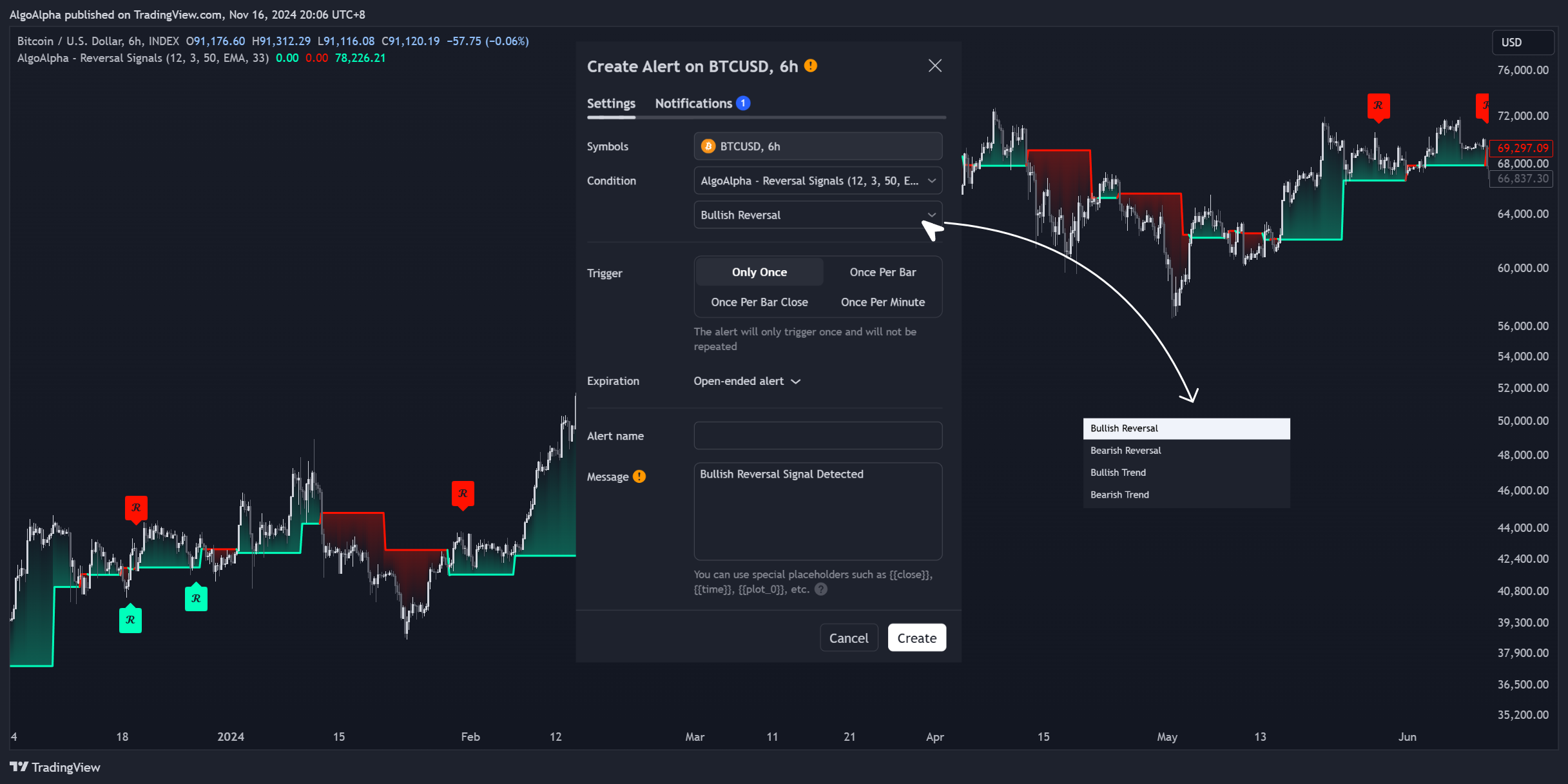The width and height of the screenshot is (1568, 784).
Task: Click the TradingView logo at bottom left
Action: point(55,767)
